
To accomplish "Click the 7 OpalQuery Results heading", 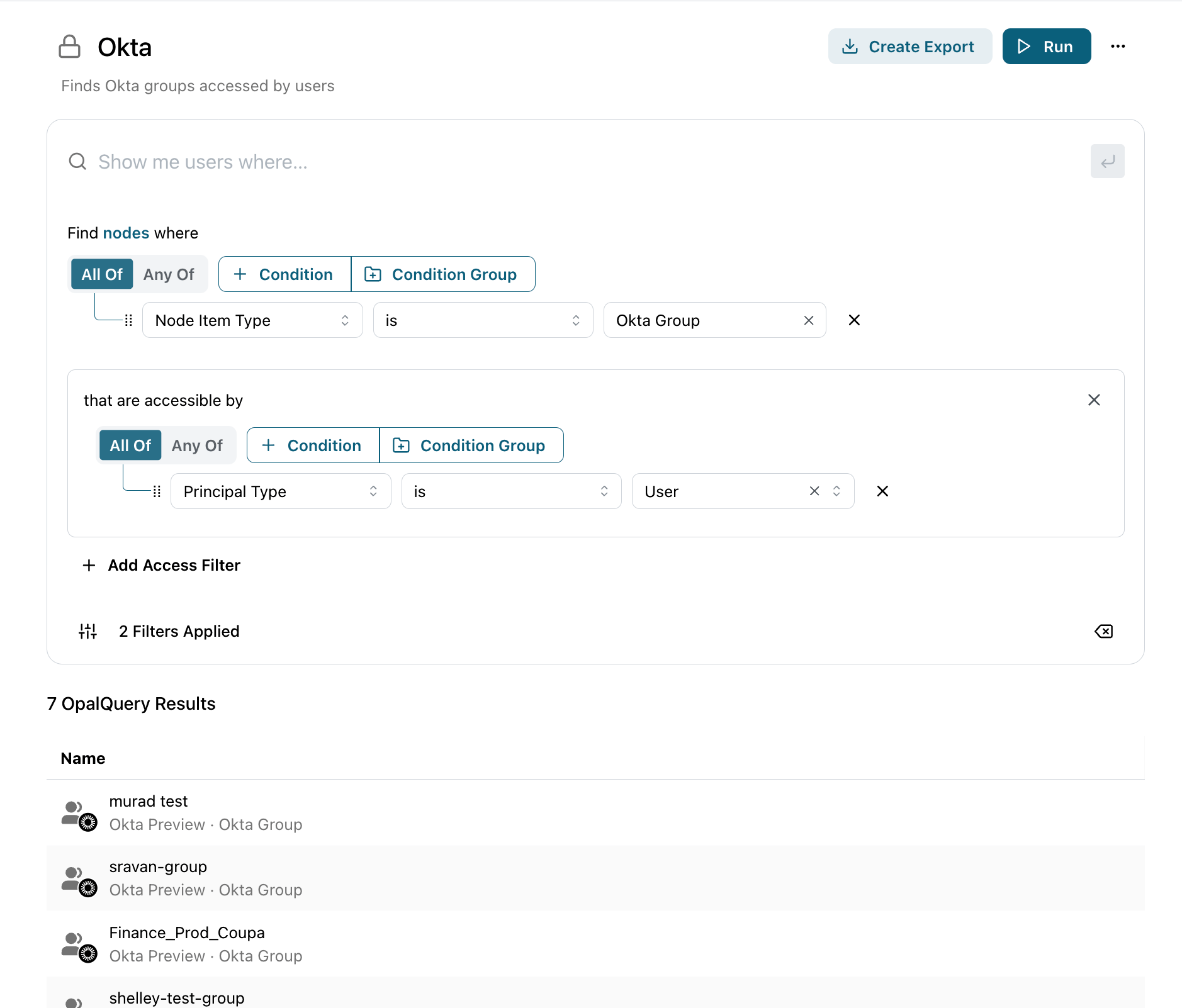I will click(x=131, y=703).
